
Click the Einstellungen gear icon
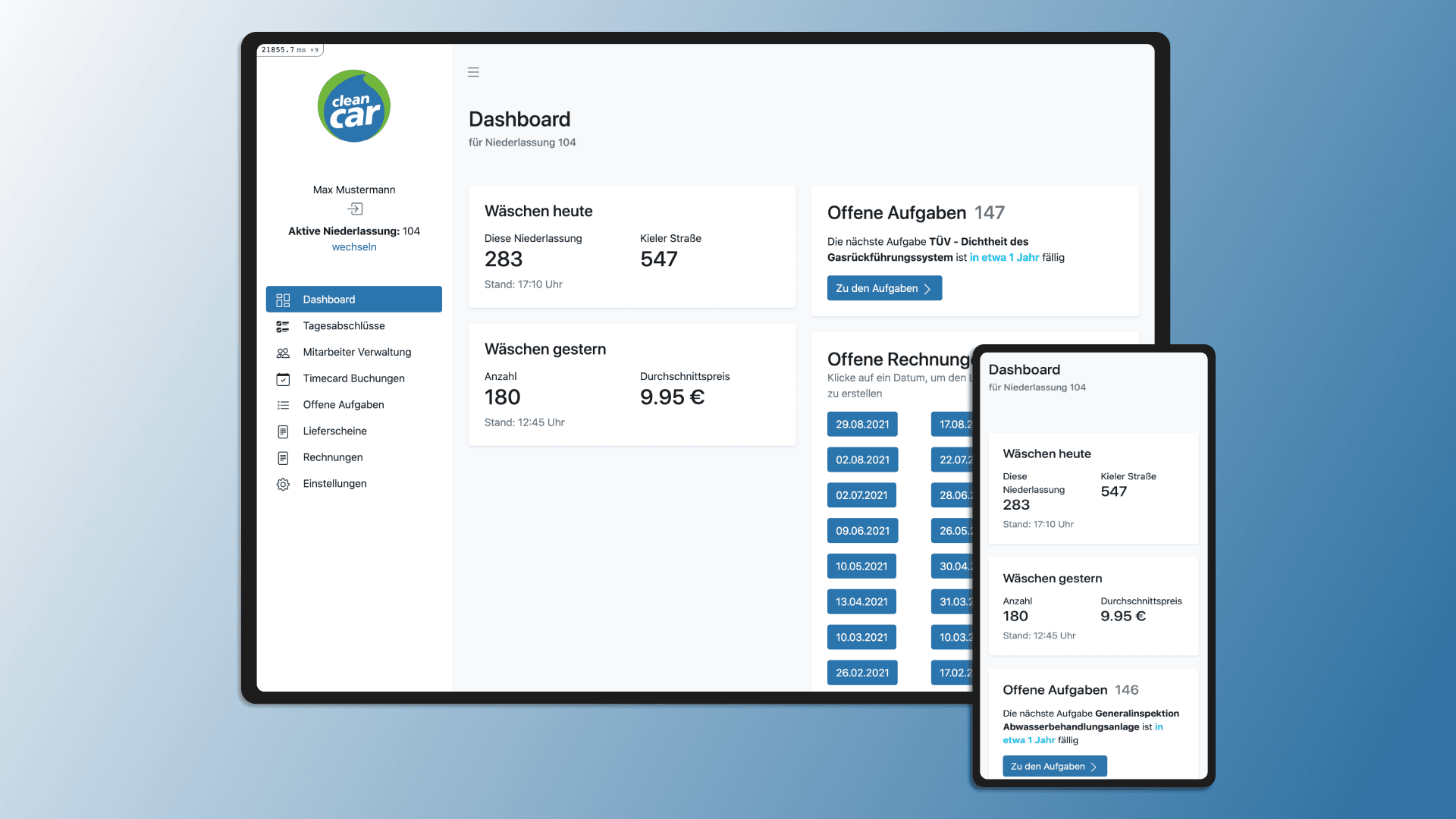point(283,484)
